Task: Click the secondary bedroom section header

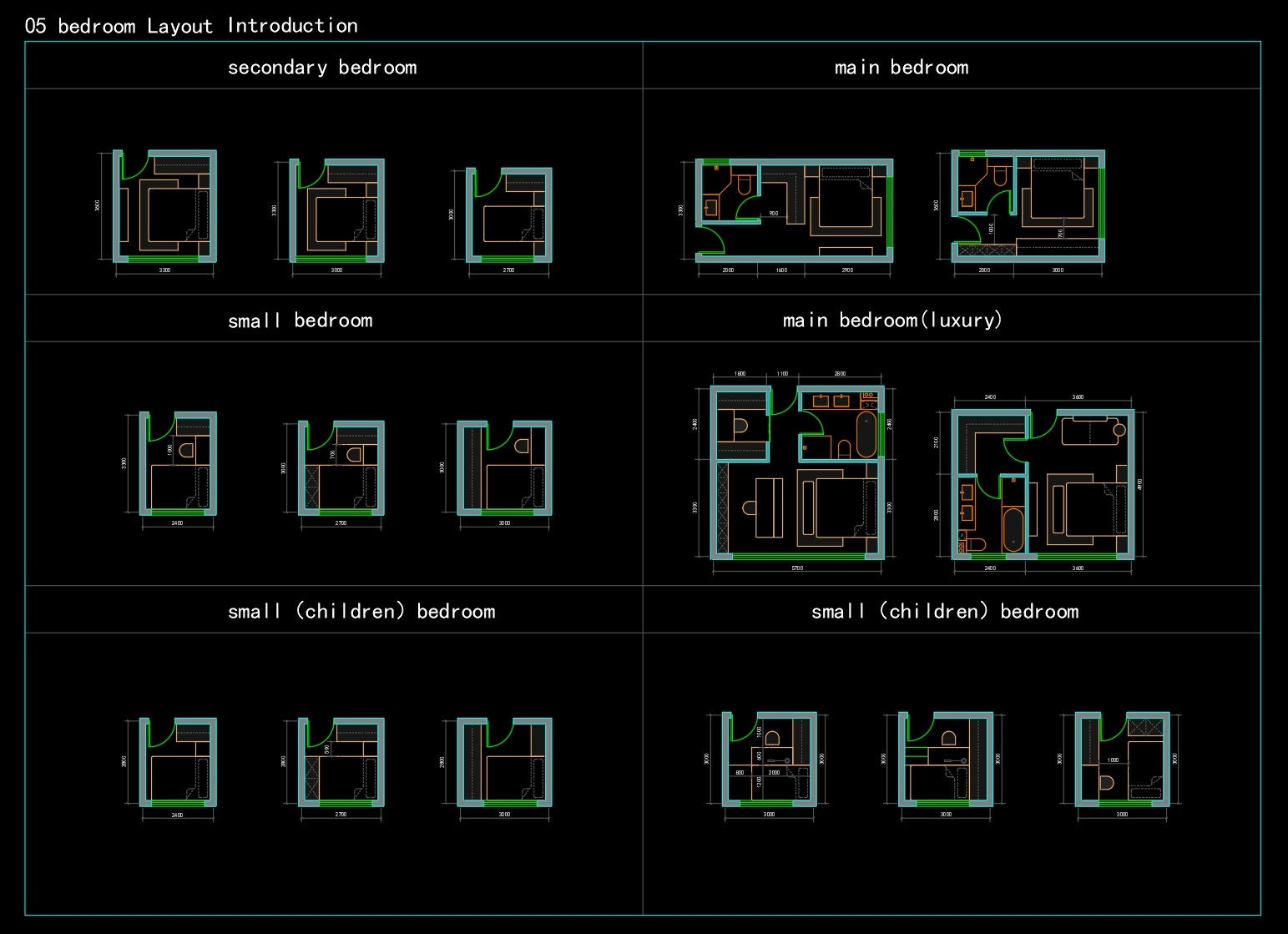Action: point(323,67)
